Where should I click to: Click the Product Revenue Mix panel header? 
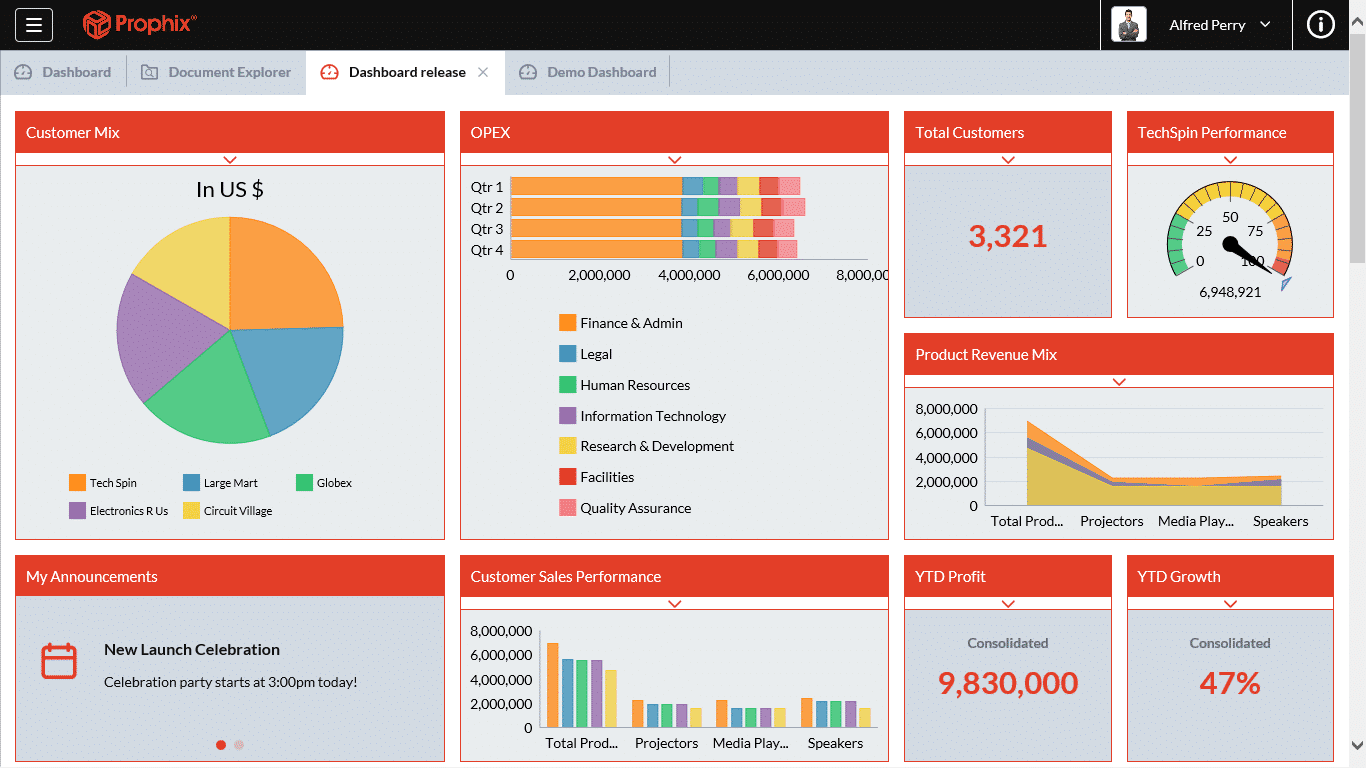click(1119, 354)
